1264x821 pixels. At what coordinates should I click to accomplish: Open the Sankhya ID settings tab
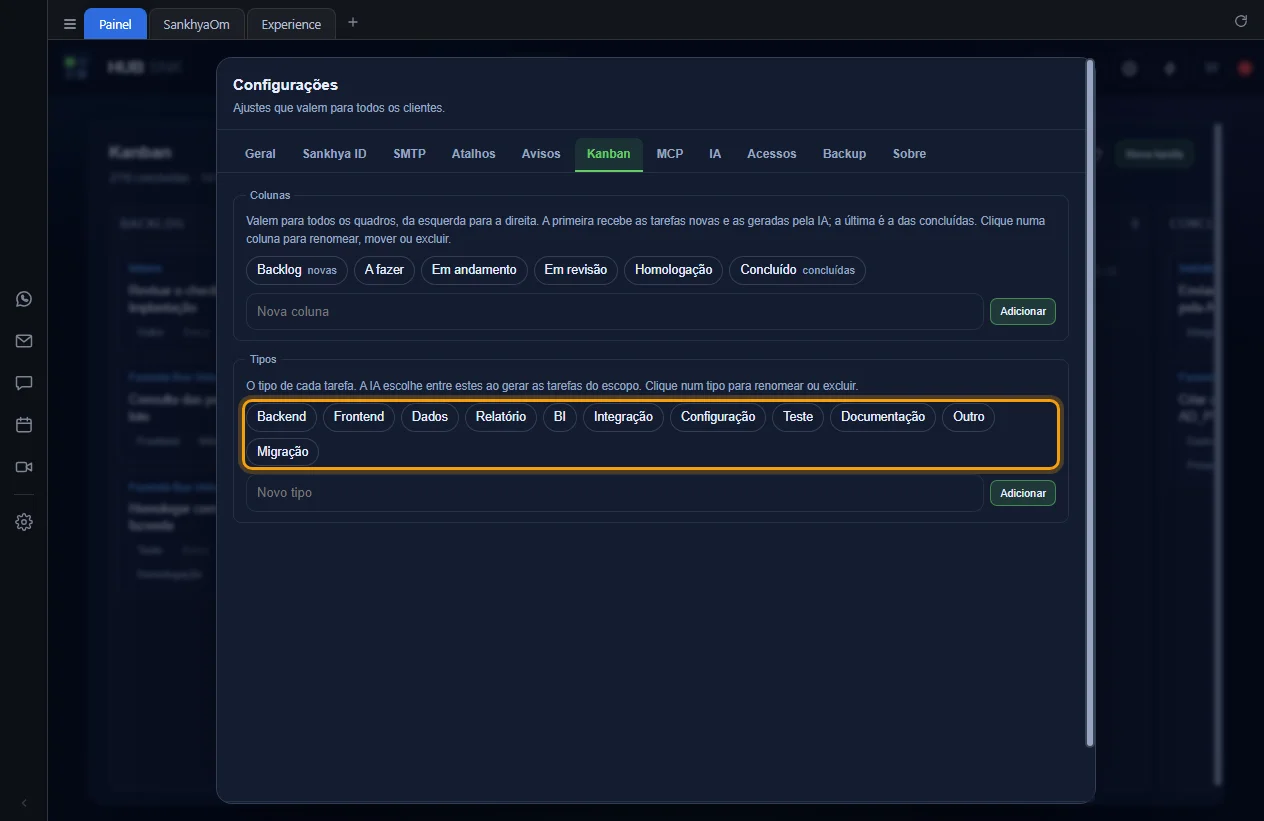tap(334, 154)
